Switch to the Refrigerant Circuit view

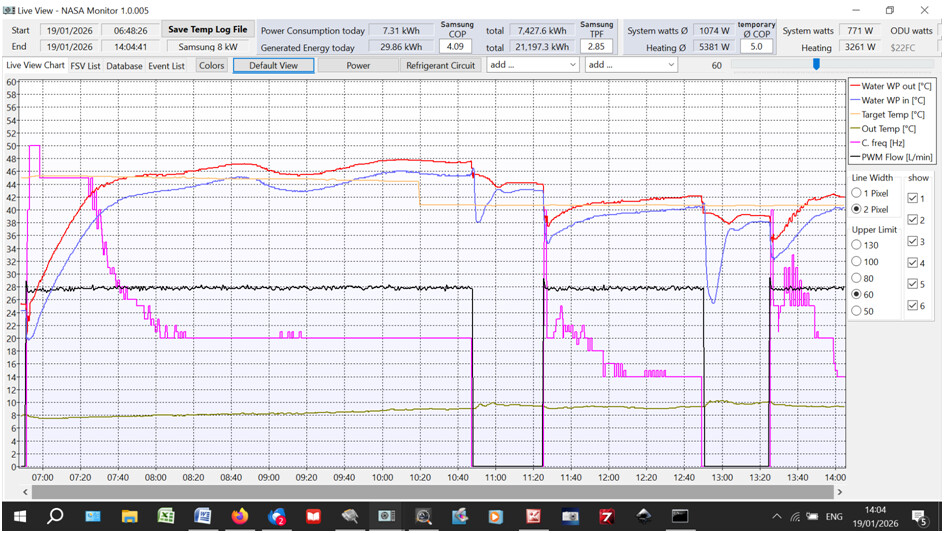[440, 66]
